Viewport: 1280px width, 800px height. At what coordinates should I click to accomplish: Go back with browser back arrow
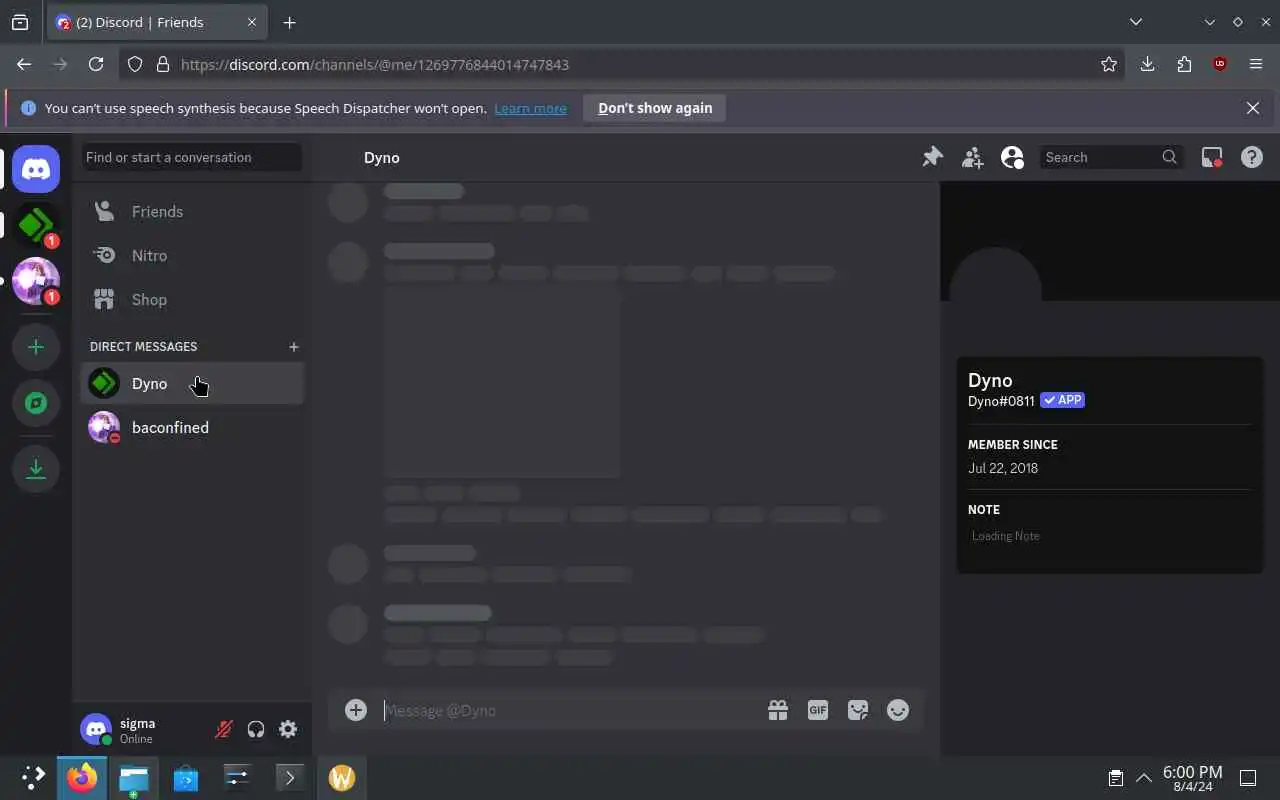tap(24, 64)
